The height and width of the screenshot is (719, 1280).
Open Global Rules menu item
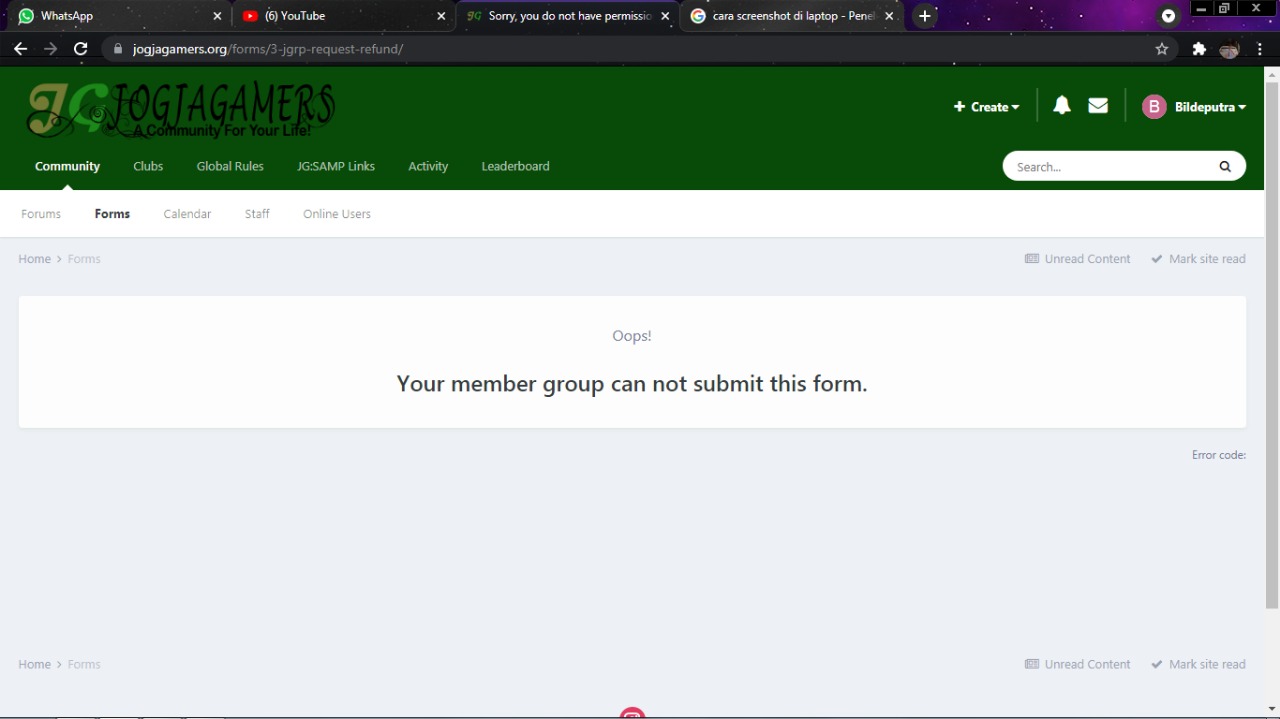pos(230,166)
